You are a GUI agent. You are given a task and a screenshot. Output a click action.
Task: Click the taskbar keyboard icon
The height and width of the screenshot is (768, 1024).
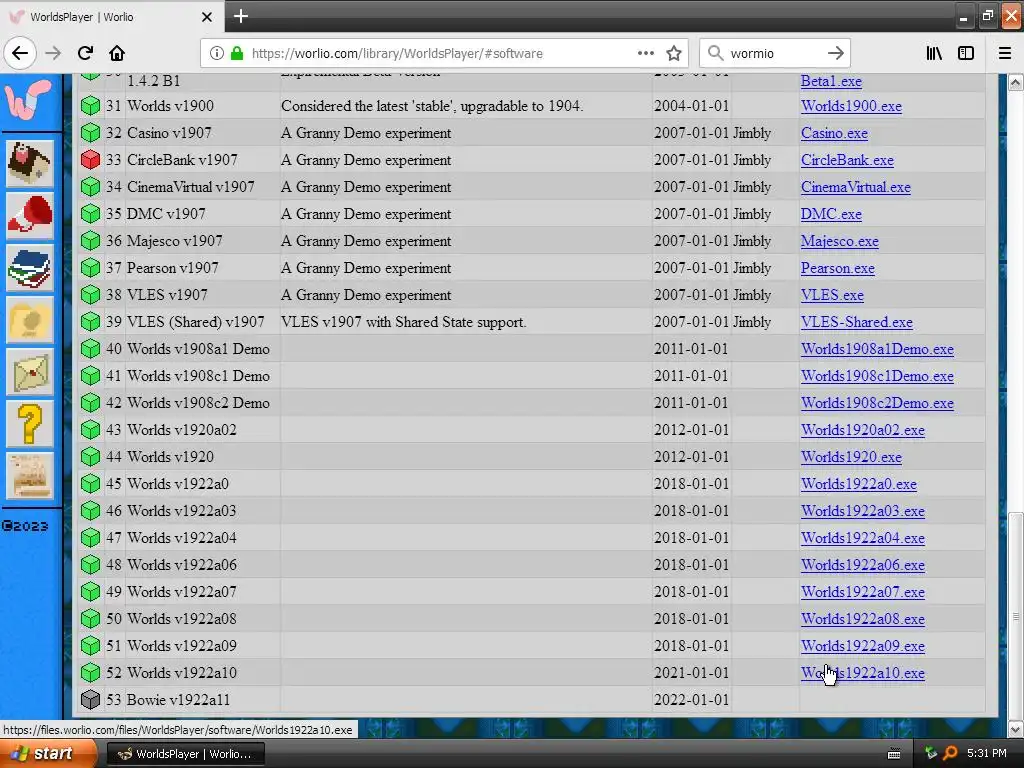click(894, 754)
